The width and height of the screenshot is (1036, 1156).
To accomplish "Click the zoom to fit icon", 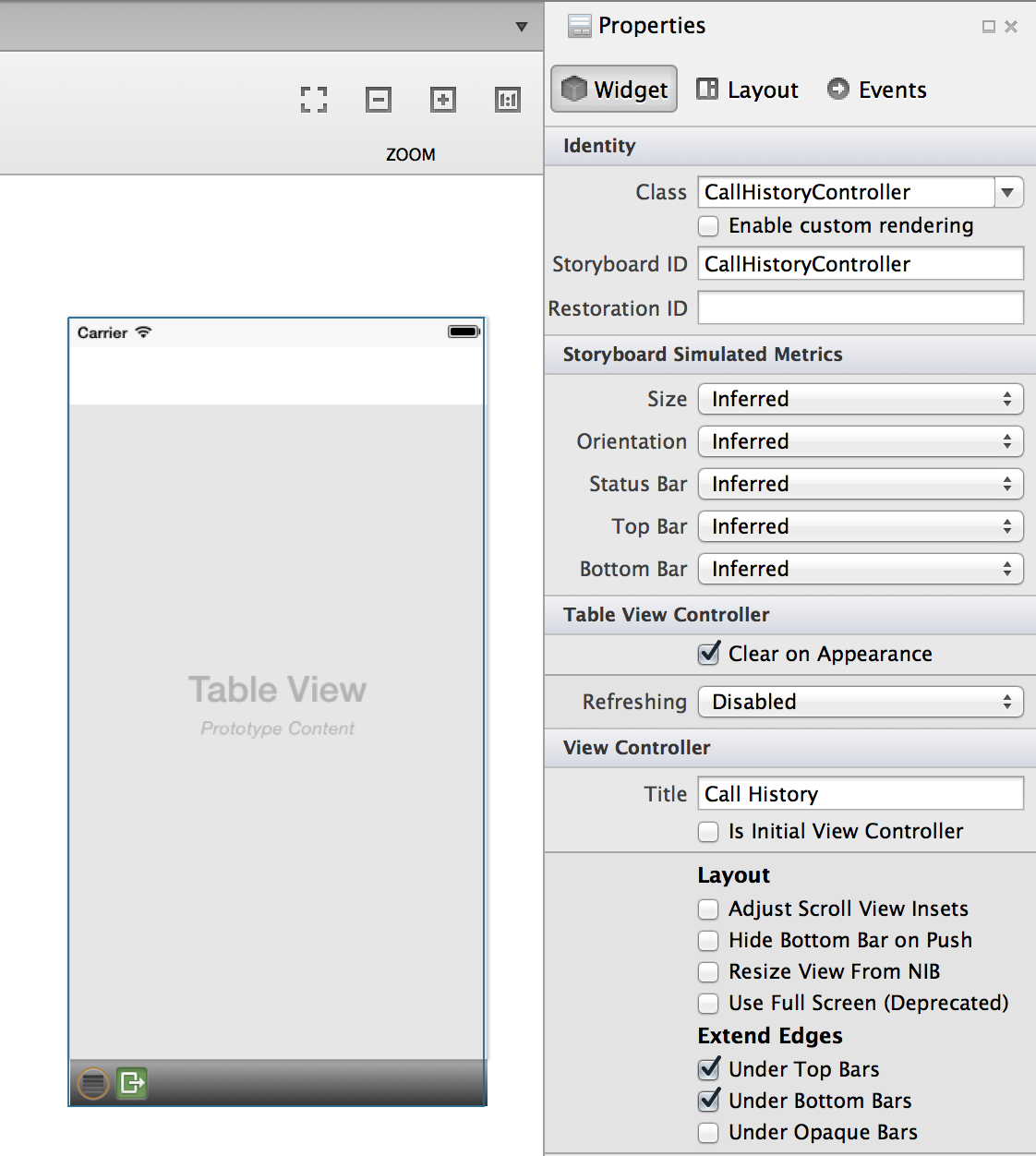I will coord(314,100).
